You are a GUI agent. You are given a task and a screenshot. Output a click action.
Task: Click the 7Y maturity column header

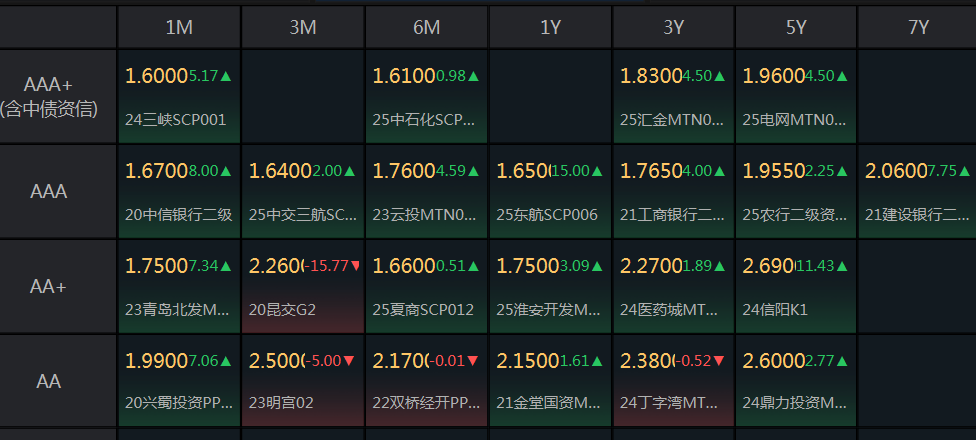[917, 27]
